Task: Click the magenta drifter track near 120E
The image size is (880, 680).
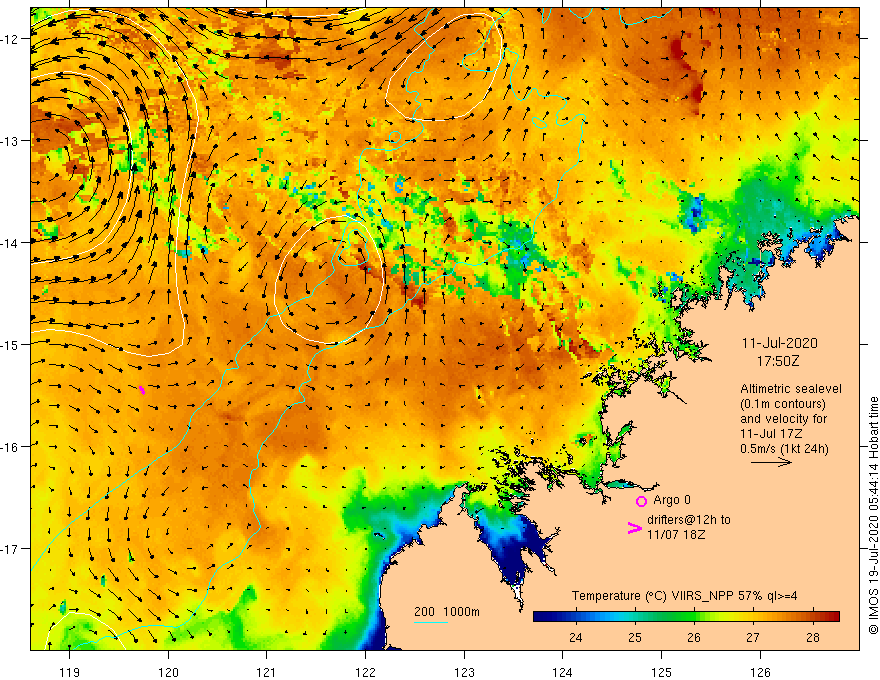Action: [x=142, y=389]
